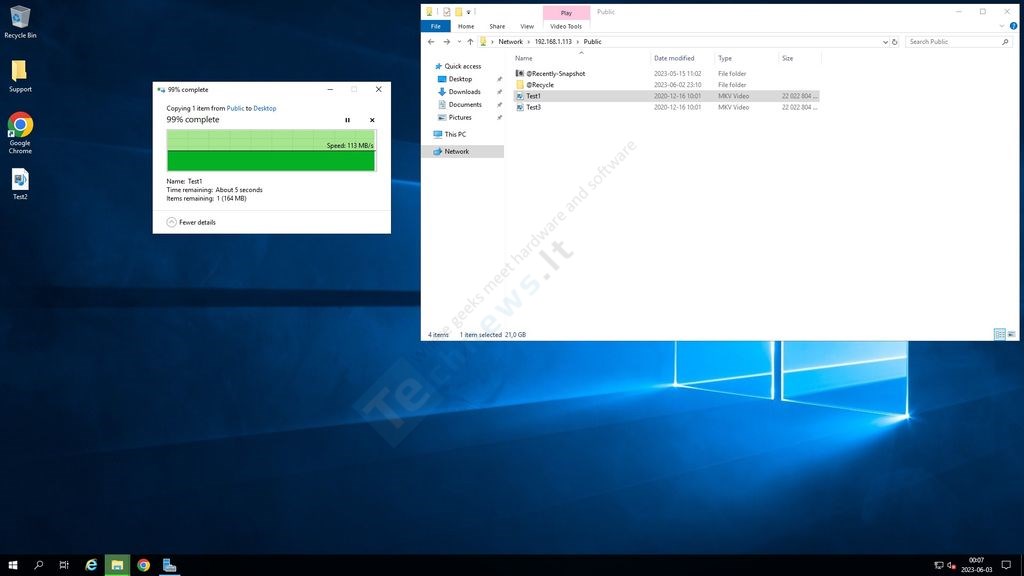Open Desktop in the navigation pane
1024x576 pixels.
(460, 79)
